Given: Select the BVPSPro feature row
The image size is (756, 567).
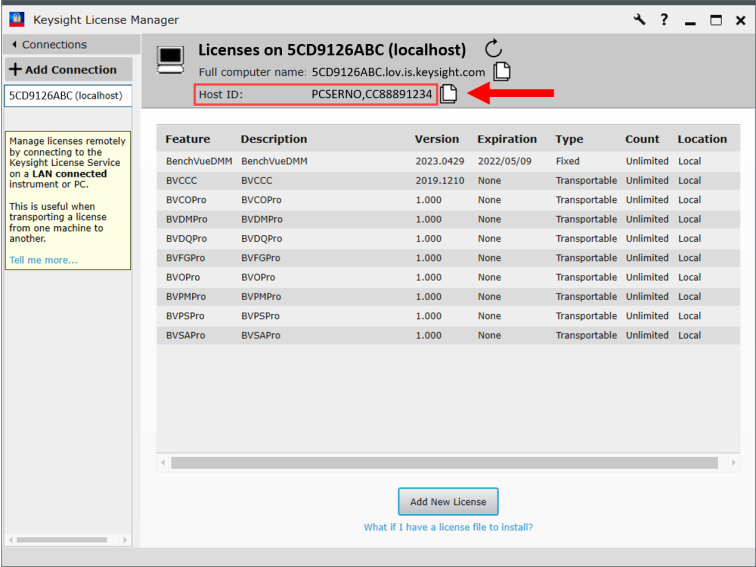Looking at the screenshot, I should click(x=448, y=316).
